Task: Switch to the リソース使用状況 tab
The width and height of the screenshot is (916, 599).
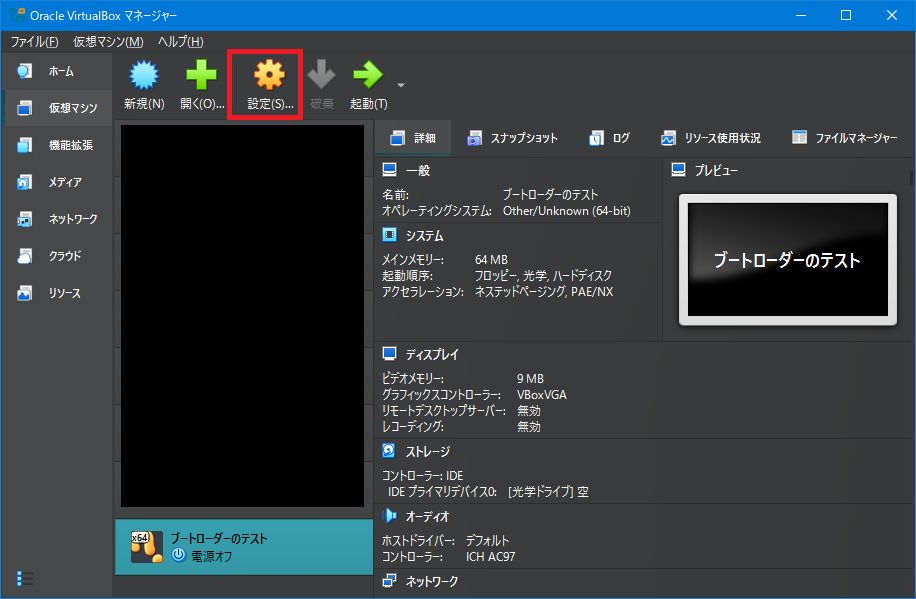Action: click(x=710, y=138)
